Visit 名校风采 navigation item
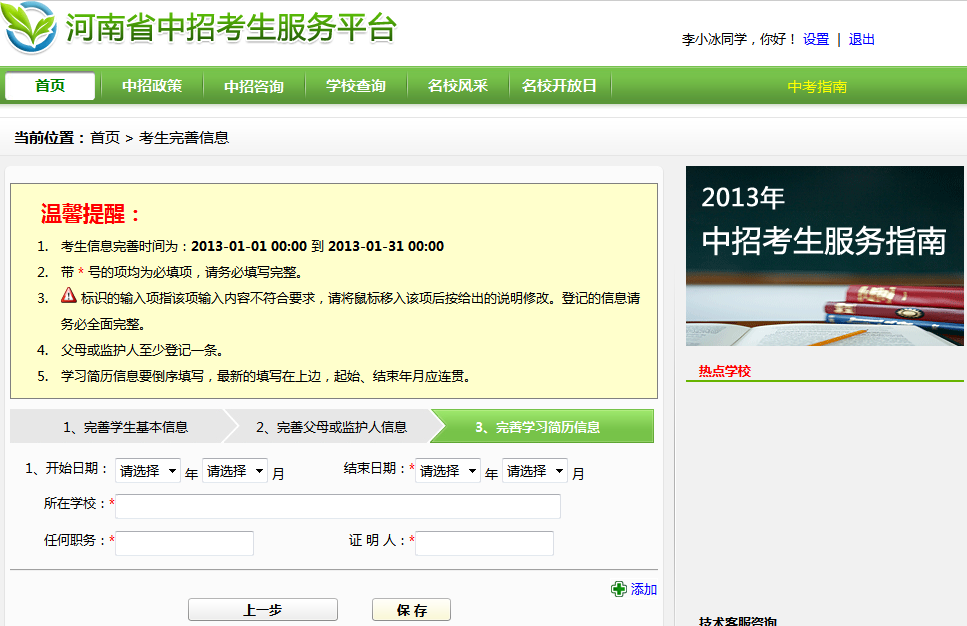967x626 pixels. (x=458, y=86)
